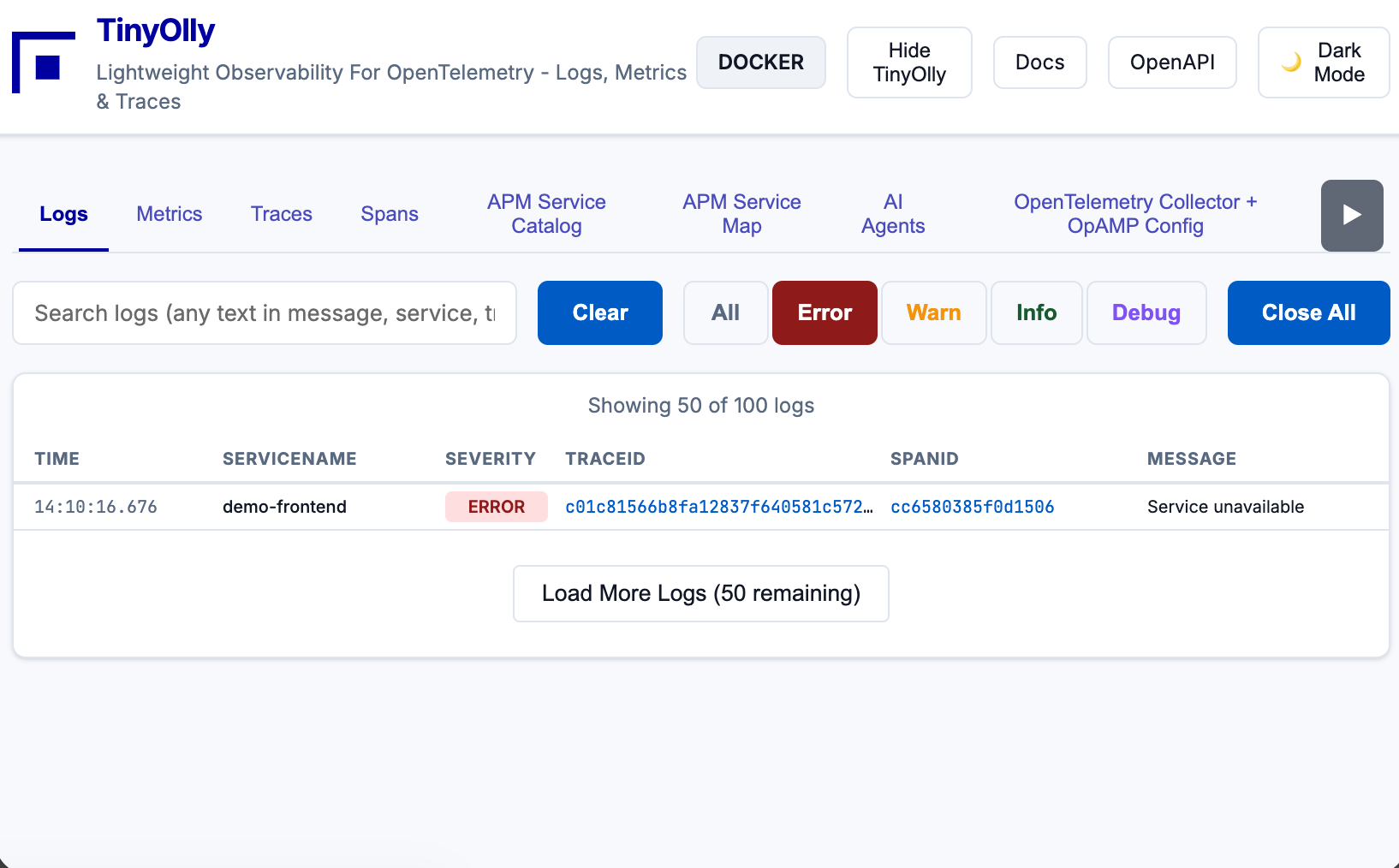Open the Docs page
The height and width of the screenshot is (868, 1399).
click(x=1039, y=62)
